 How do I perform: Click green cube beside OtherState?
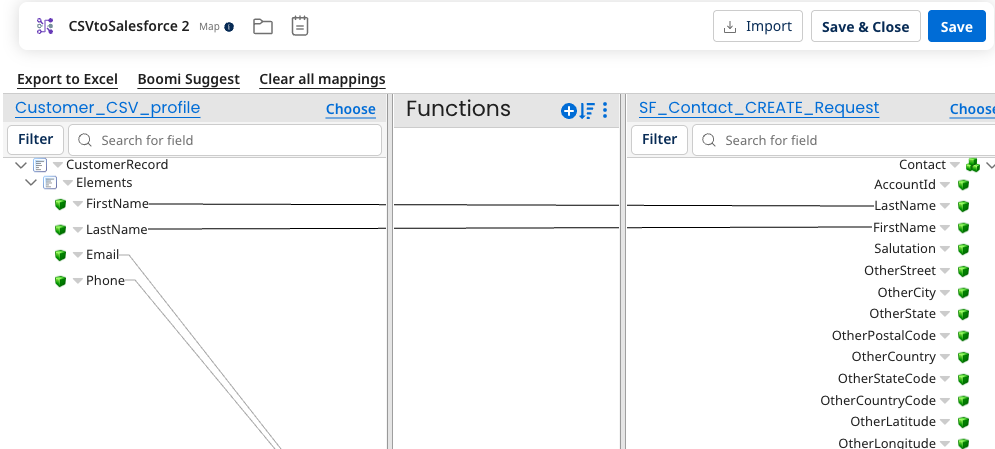963,315
